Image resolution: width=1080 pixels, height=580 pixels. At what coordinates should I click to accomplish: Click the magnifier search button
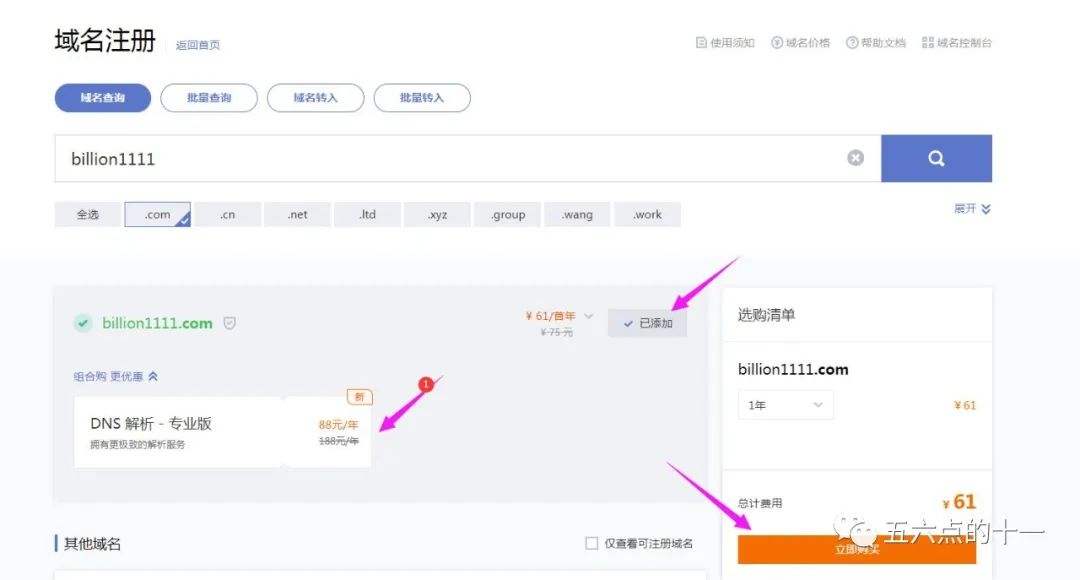(x=936, y=158)
